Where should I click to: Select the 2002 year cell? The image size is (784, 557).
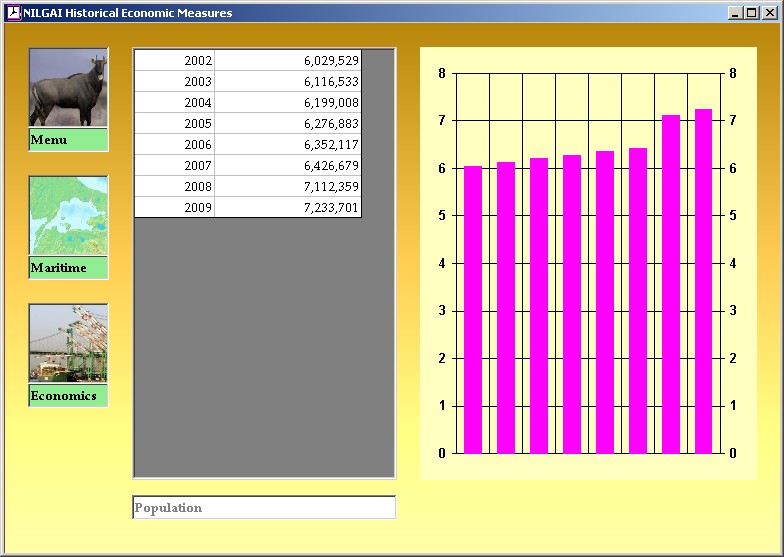coord(175,61)
